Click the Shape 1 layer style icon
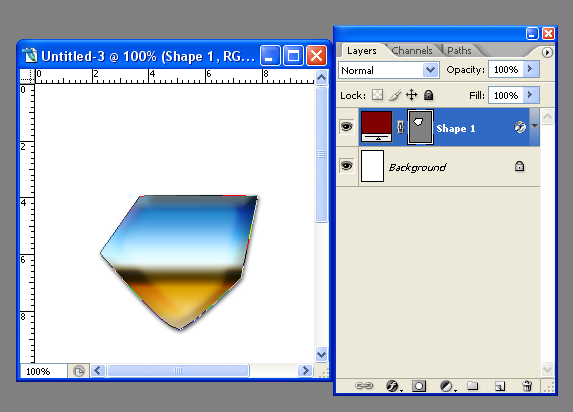 click(520, 127)
